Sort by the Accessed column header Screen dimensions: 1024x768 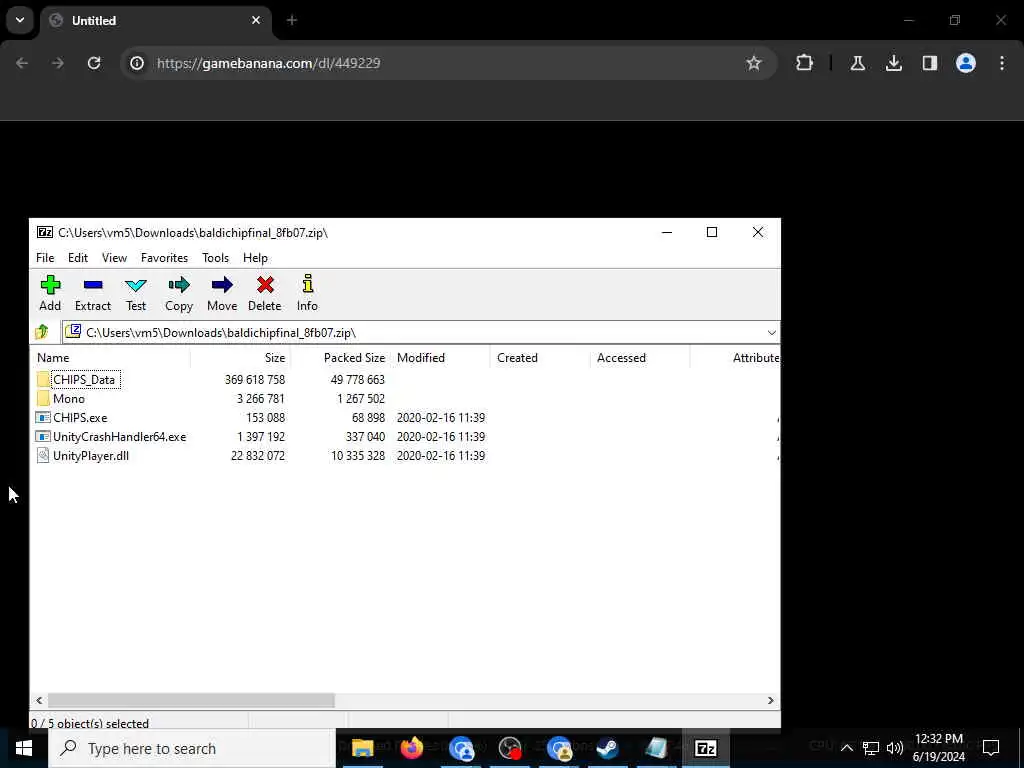point(640,358)
